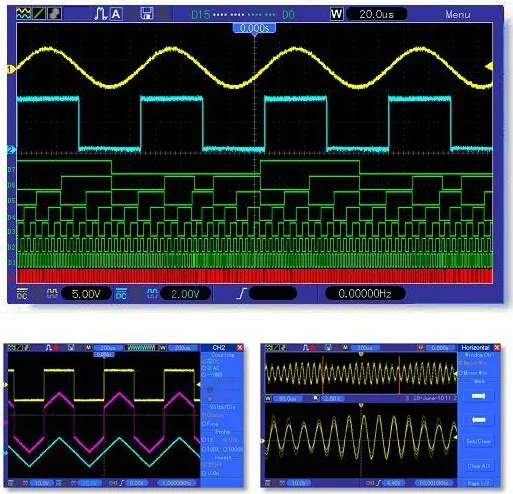
Task: Click the 20.0us timebase field
Action: (x=377, y=14)
